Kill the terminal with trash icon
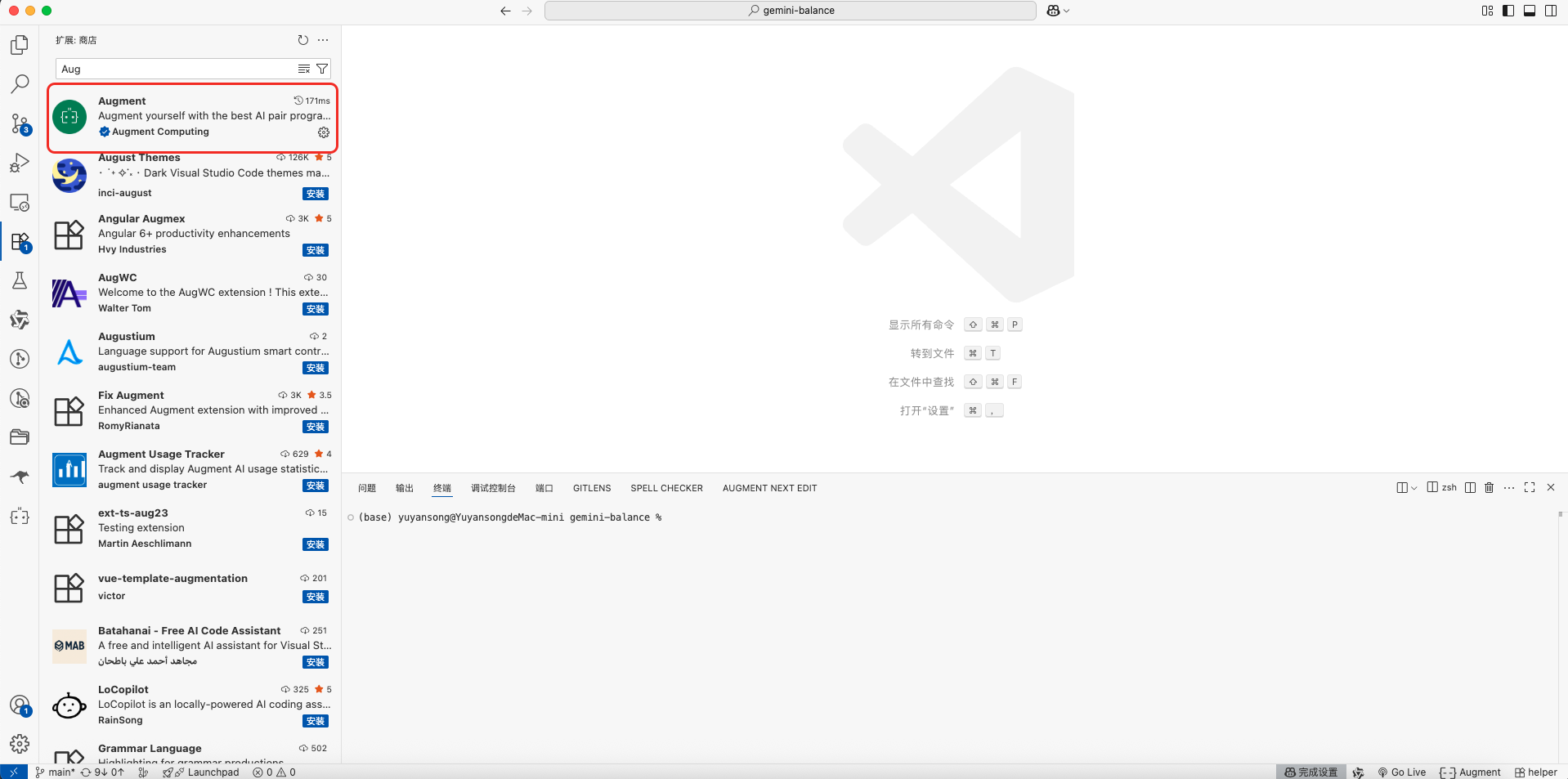 pyautogui.click(x=1490, y=487)
